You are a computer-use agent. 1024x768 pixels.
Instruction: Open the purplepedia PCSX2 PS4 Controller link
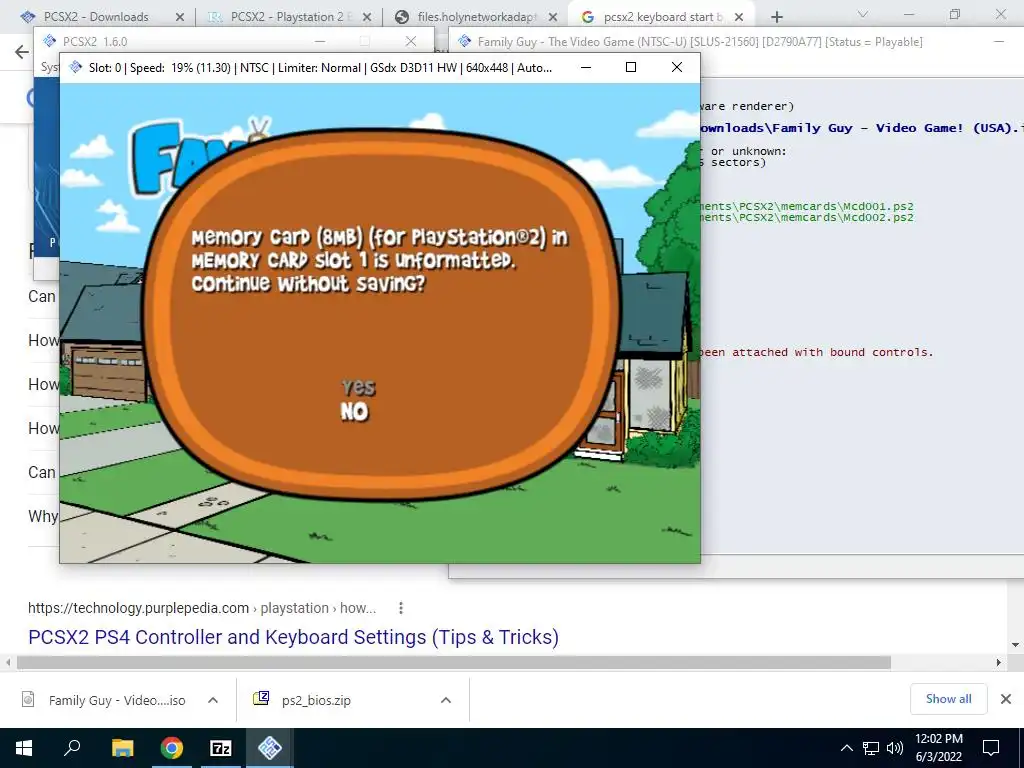tap(293, 637)
